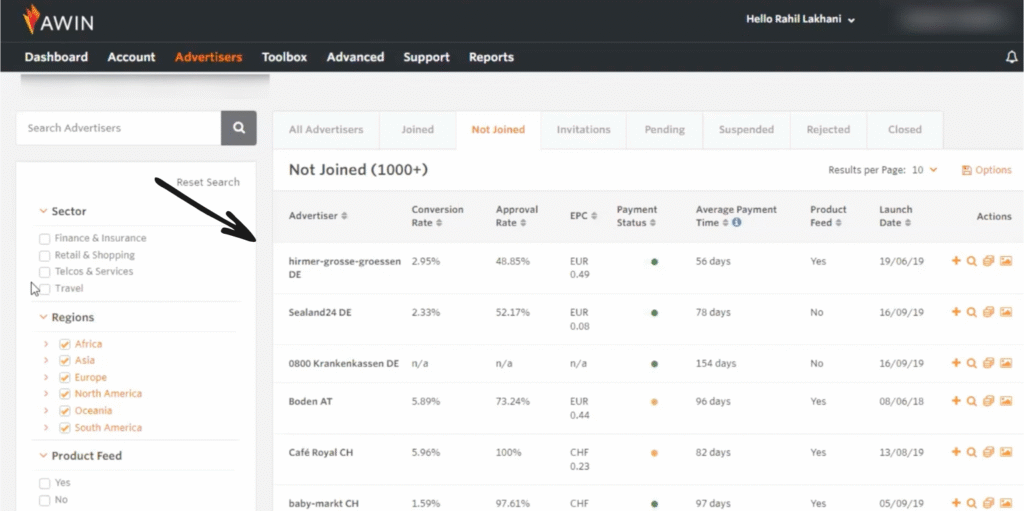Open creatives image icon for Café Royal CH

(x=1006, y=452)
